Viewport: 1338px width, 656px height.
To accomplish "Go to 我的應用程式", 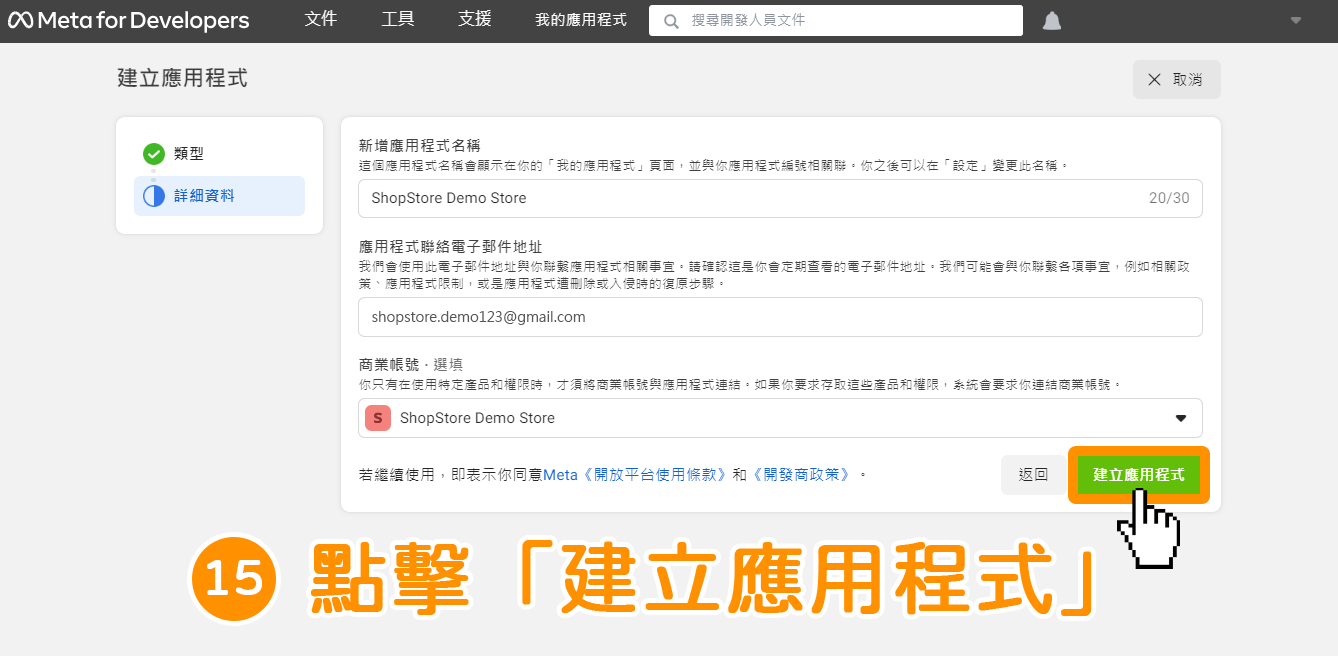I will [x=581, y=20].
